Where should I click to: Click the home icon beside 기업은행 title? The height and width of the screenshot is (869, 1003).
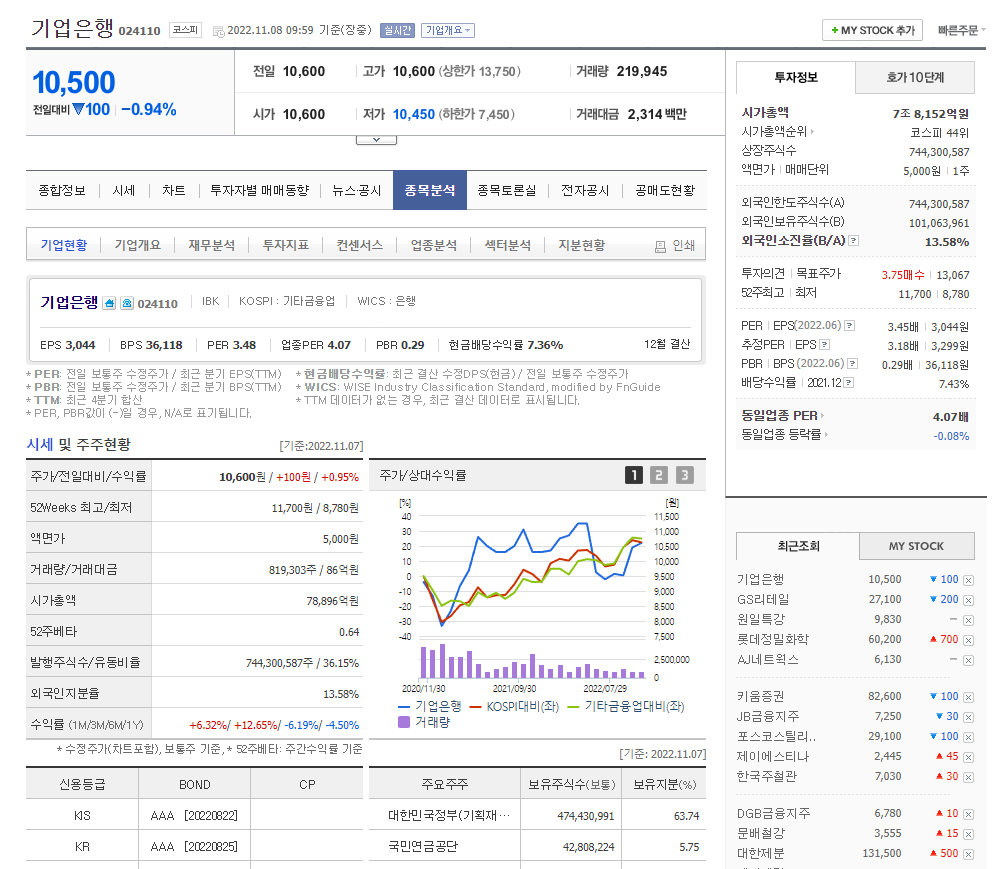109,303
